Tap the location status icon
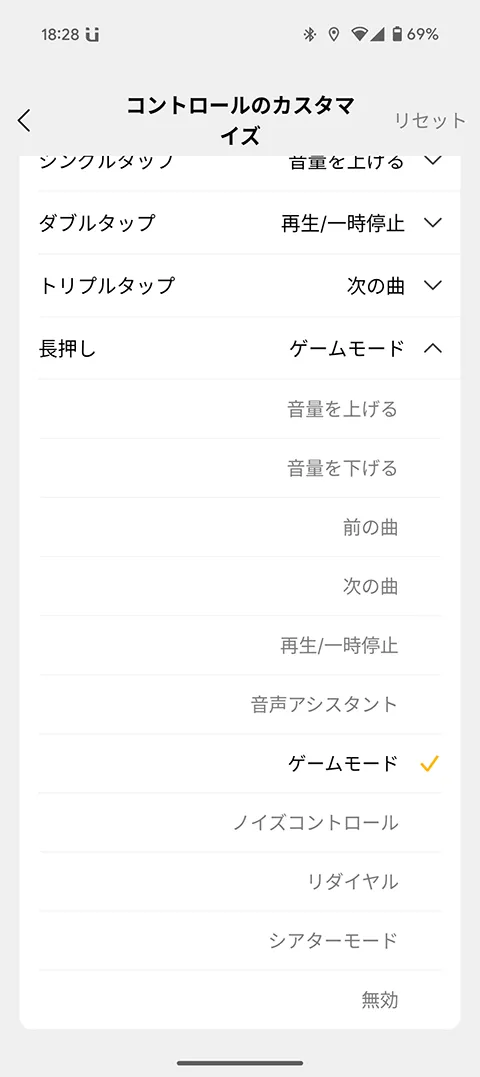480x1077 pixels. pos(334,34)
